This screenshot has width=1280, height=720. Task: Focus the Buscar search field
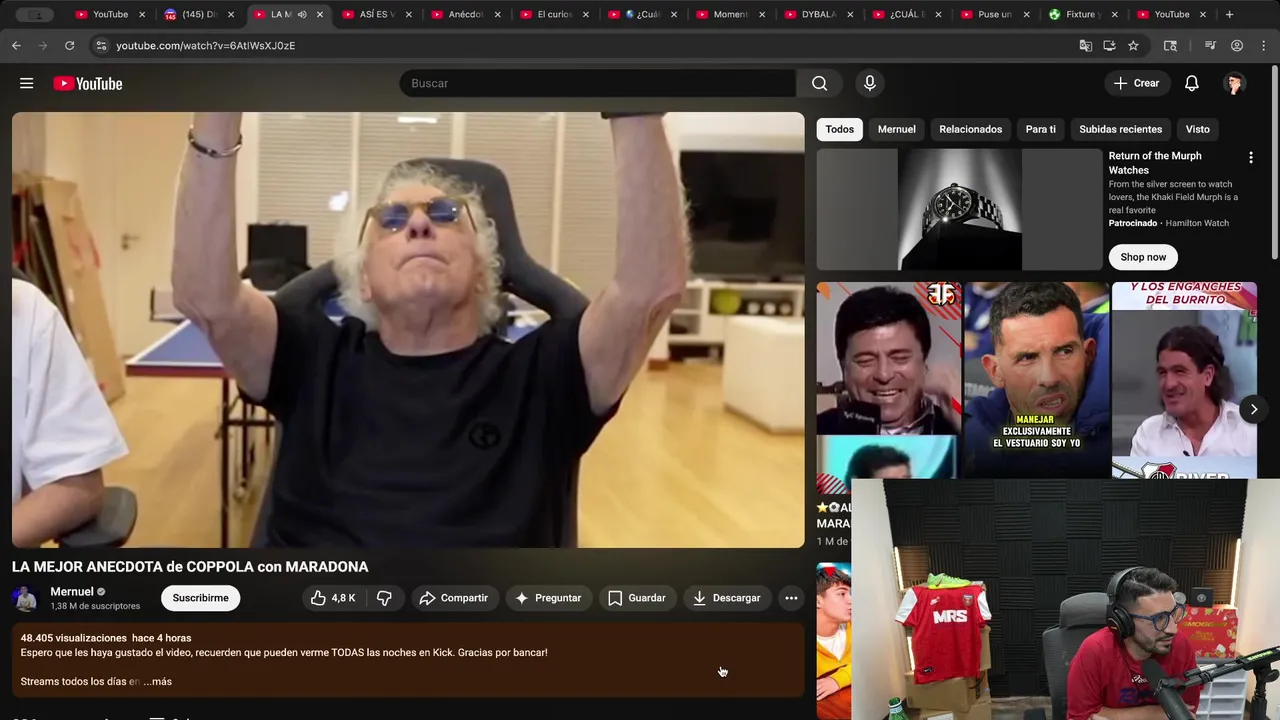tap(598, 83)
